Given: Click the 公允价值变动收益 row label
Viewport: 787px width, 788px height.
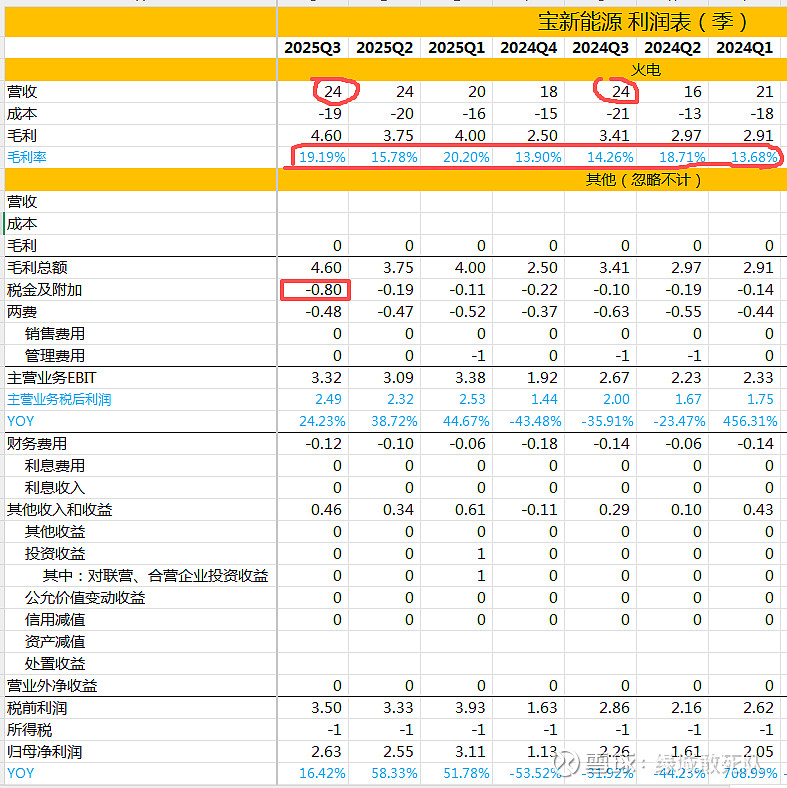Looking at the screenshot, I should pos(85,598).
